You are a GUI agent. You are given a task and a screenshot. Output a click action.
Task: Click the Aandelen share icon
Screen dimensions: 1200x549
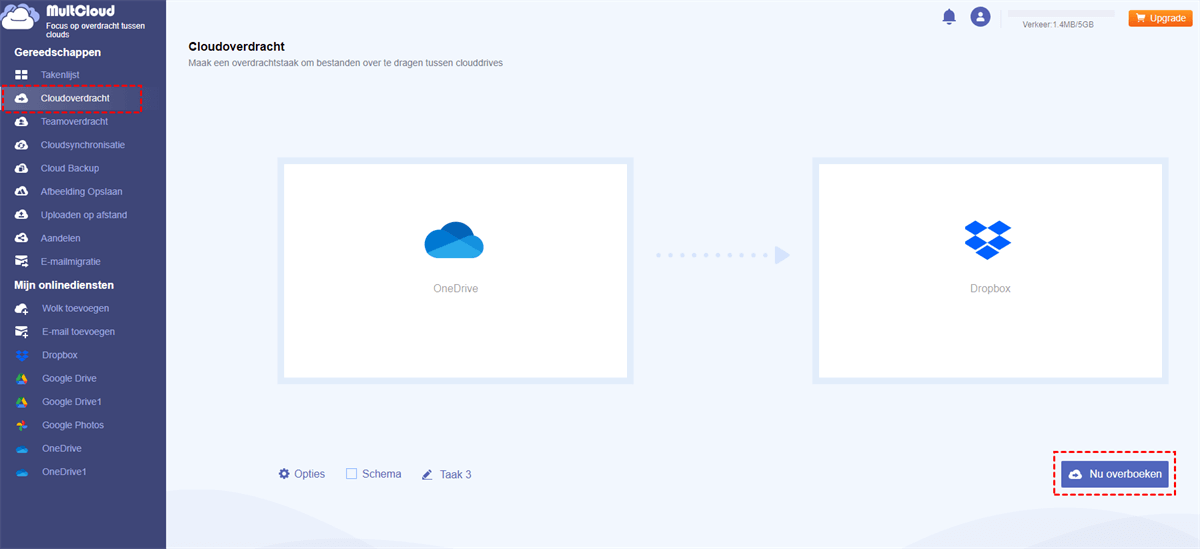[x=21, y=238]
